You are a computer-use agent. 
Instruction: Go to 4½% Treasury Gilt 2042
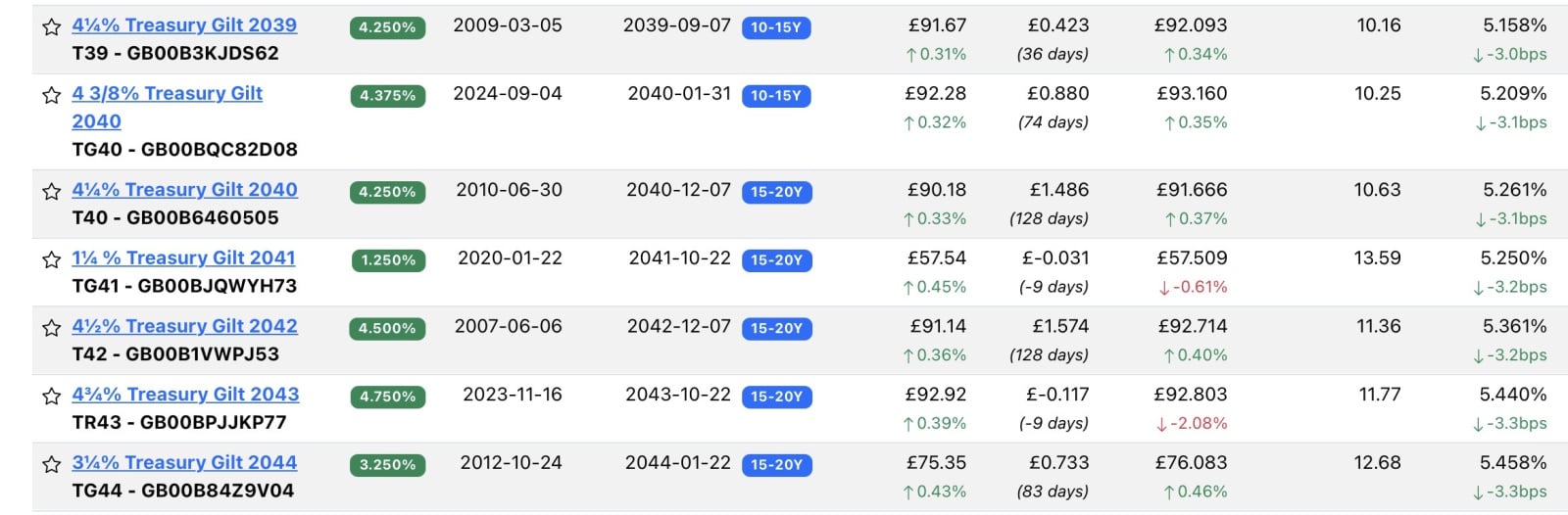point(184,326)
